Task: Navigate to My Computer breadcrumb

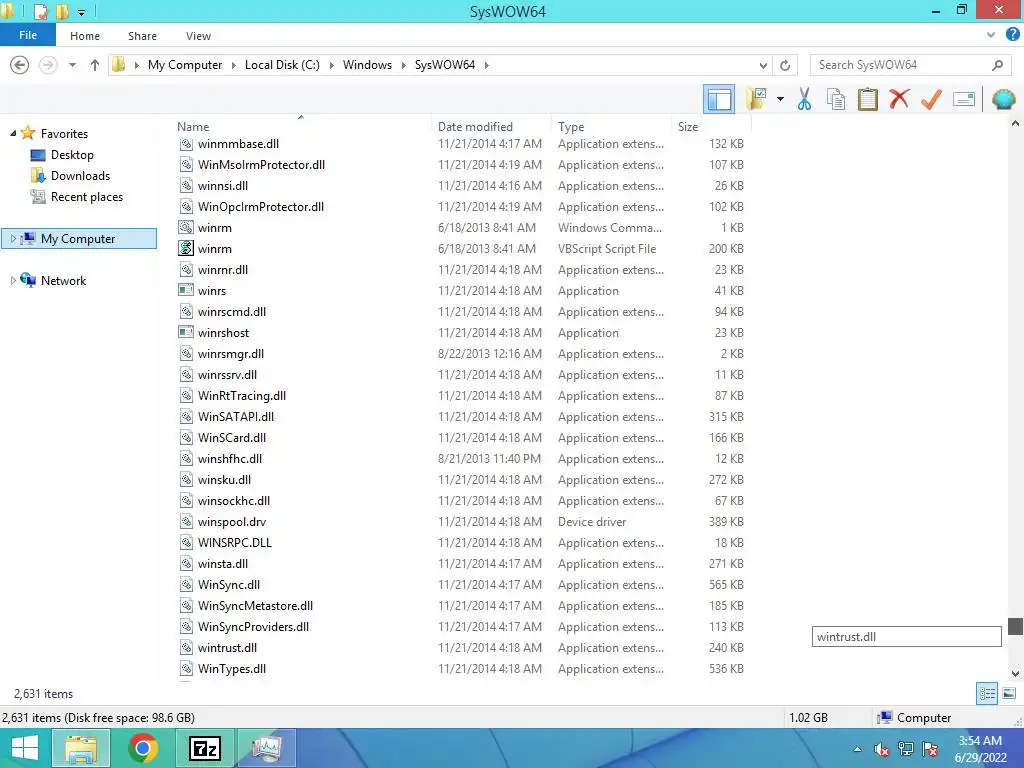Action: 185,65
